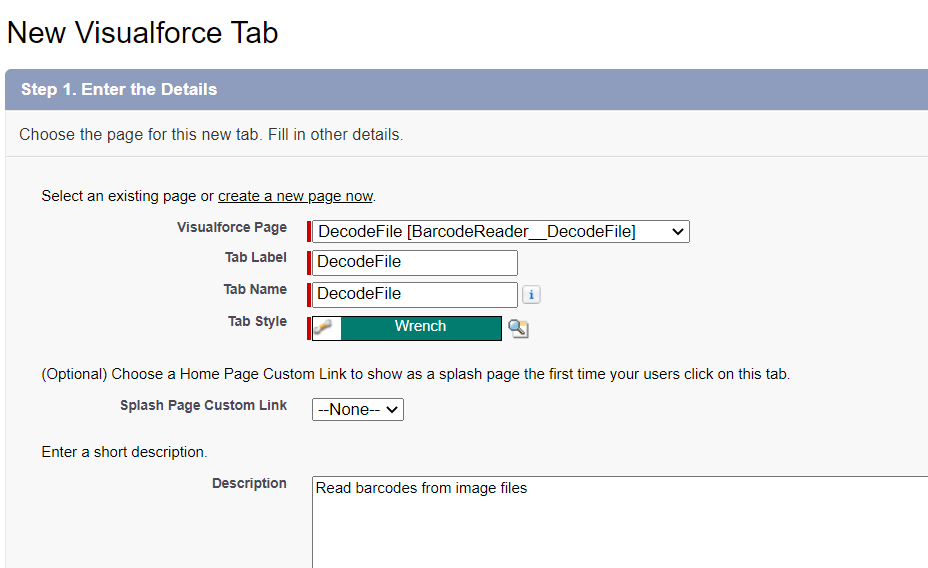Viewport: 928px width, 568px height.
Task: Select the green Wrench tab style swatch
Action: point(420,327)
